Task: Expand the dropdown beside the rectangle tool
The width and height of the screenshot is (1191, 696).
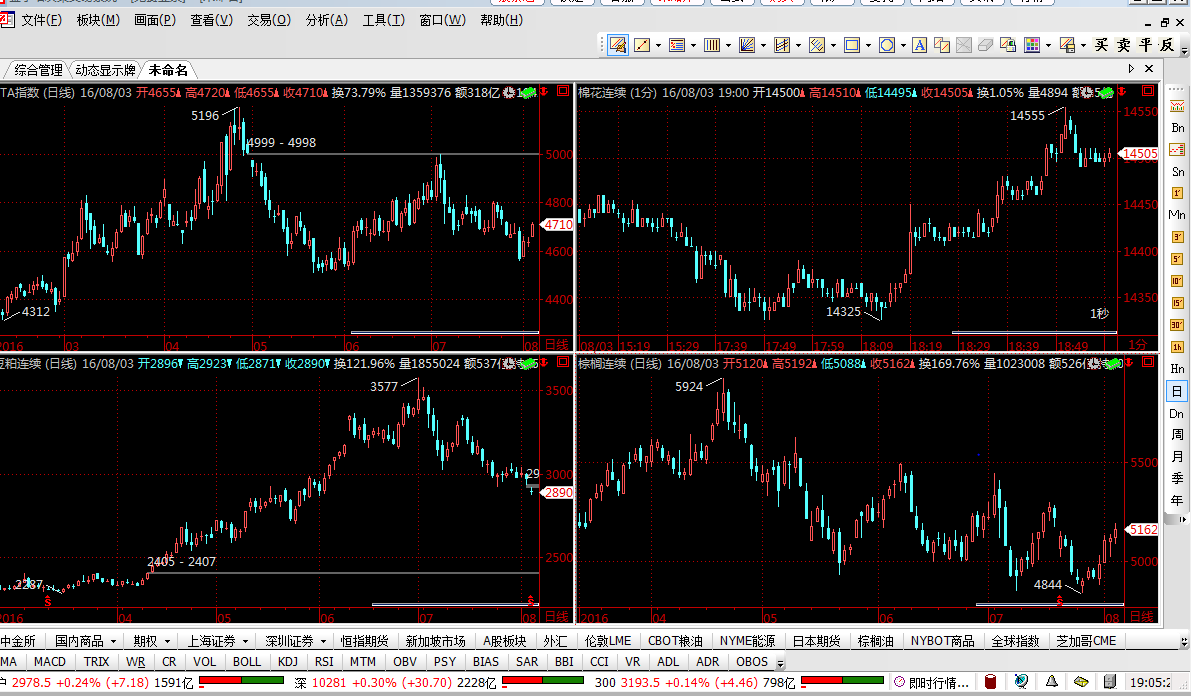Action: (x=867, y=45)
